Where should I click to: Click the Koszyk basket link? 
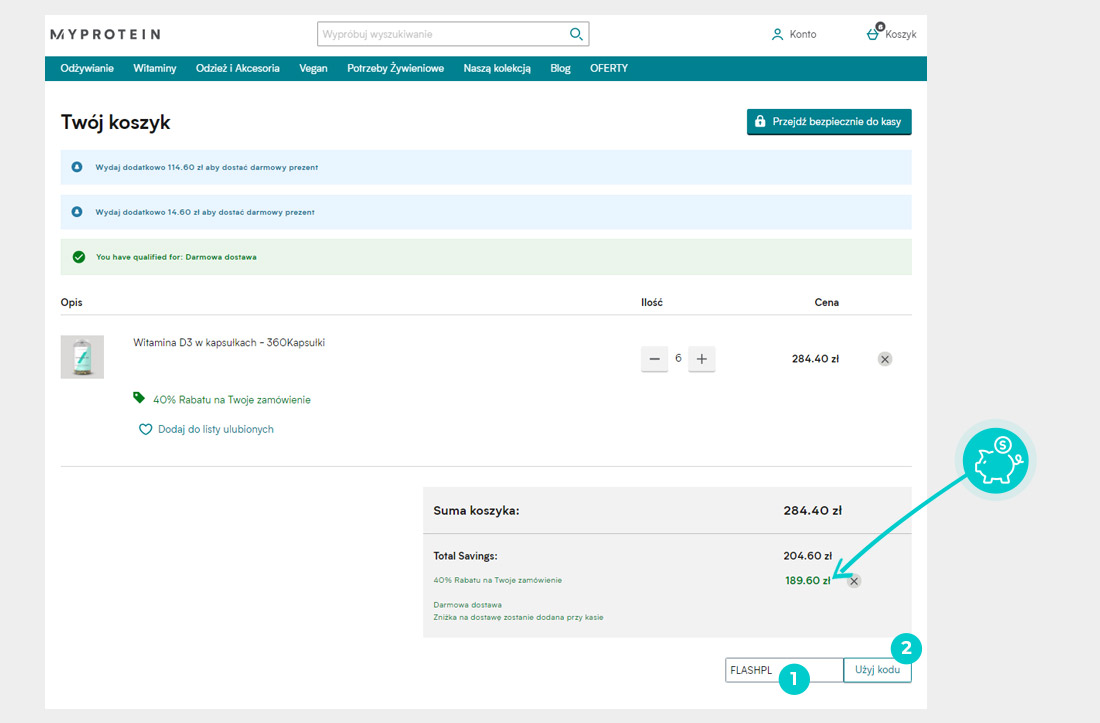tap(901, 34)
